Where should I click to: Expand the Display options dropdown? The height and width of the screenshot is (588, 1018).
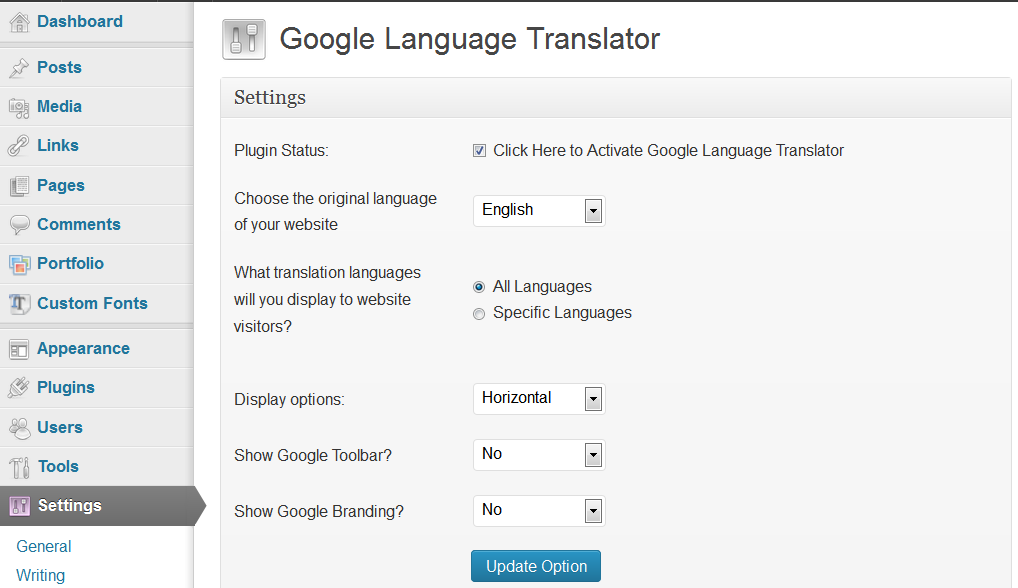click(538, 399)
